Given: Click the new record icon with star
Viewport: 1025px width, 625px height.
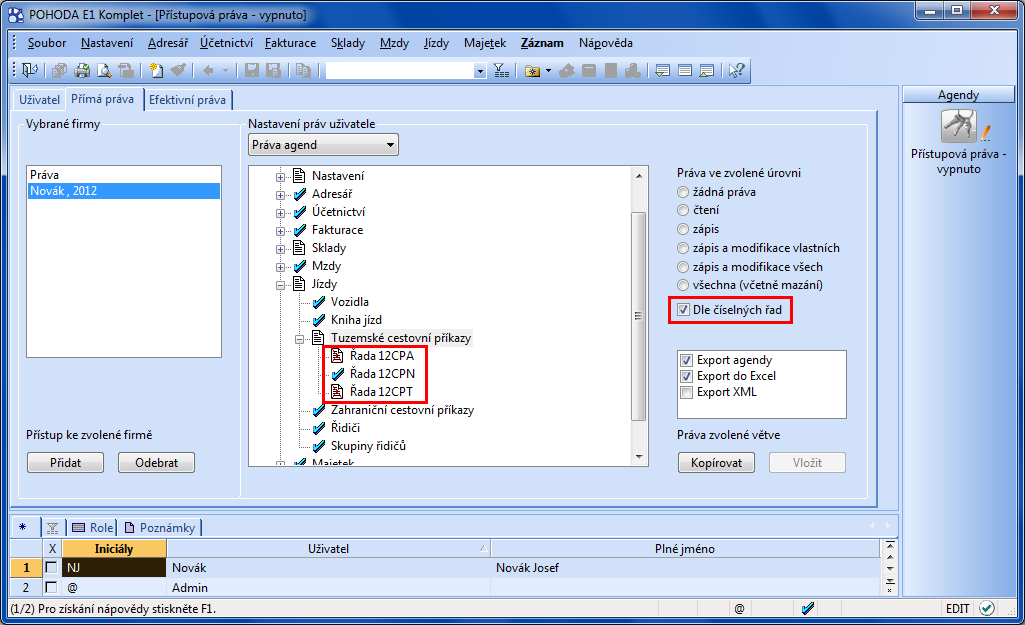Looking at the screenshot, I should pos(156,70).
